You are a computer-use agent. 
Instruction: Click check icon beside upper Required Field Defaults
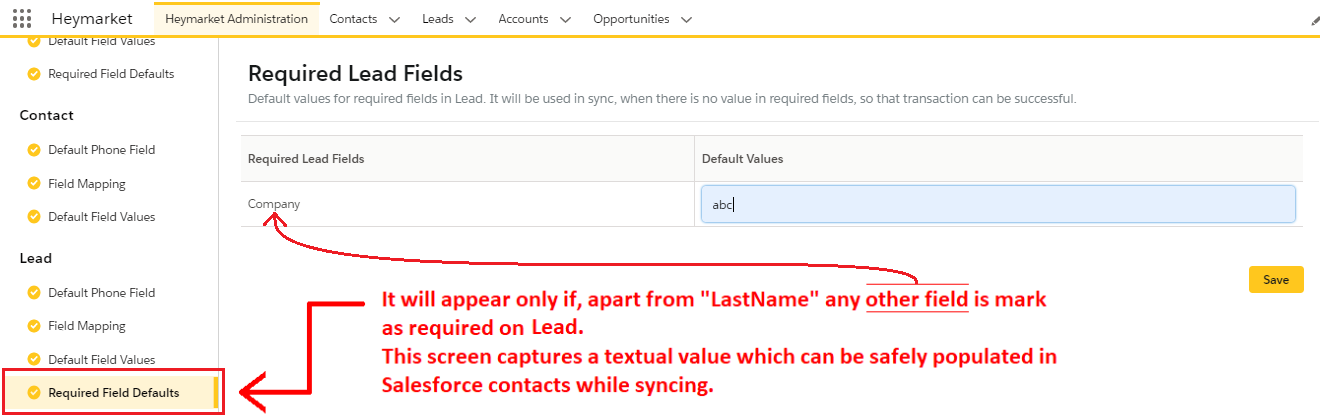[34, 74]
